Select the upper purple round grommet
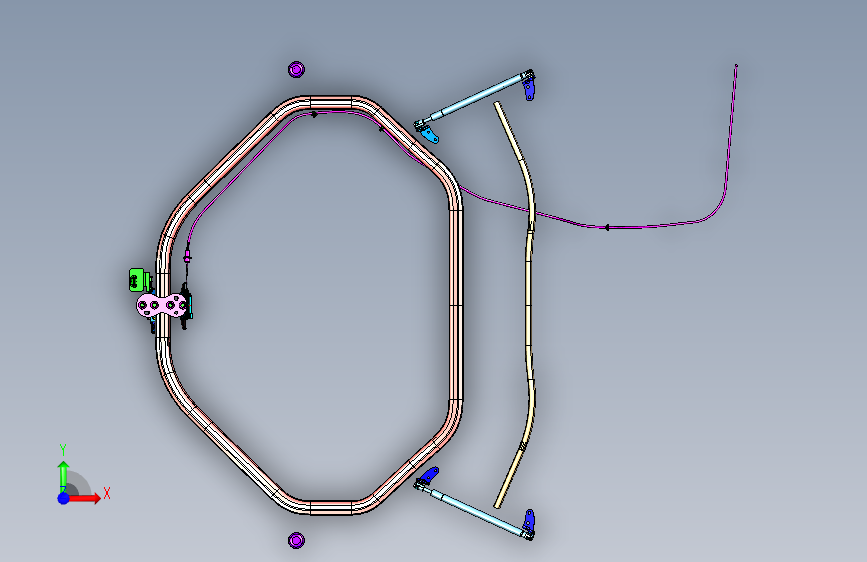The height and width of the screenshot is (562, 867). click(296, 69)
